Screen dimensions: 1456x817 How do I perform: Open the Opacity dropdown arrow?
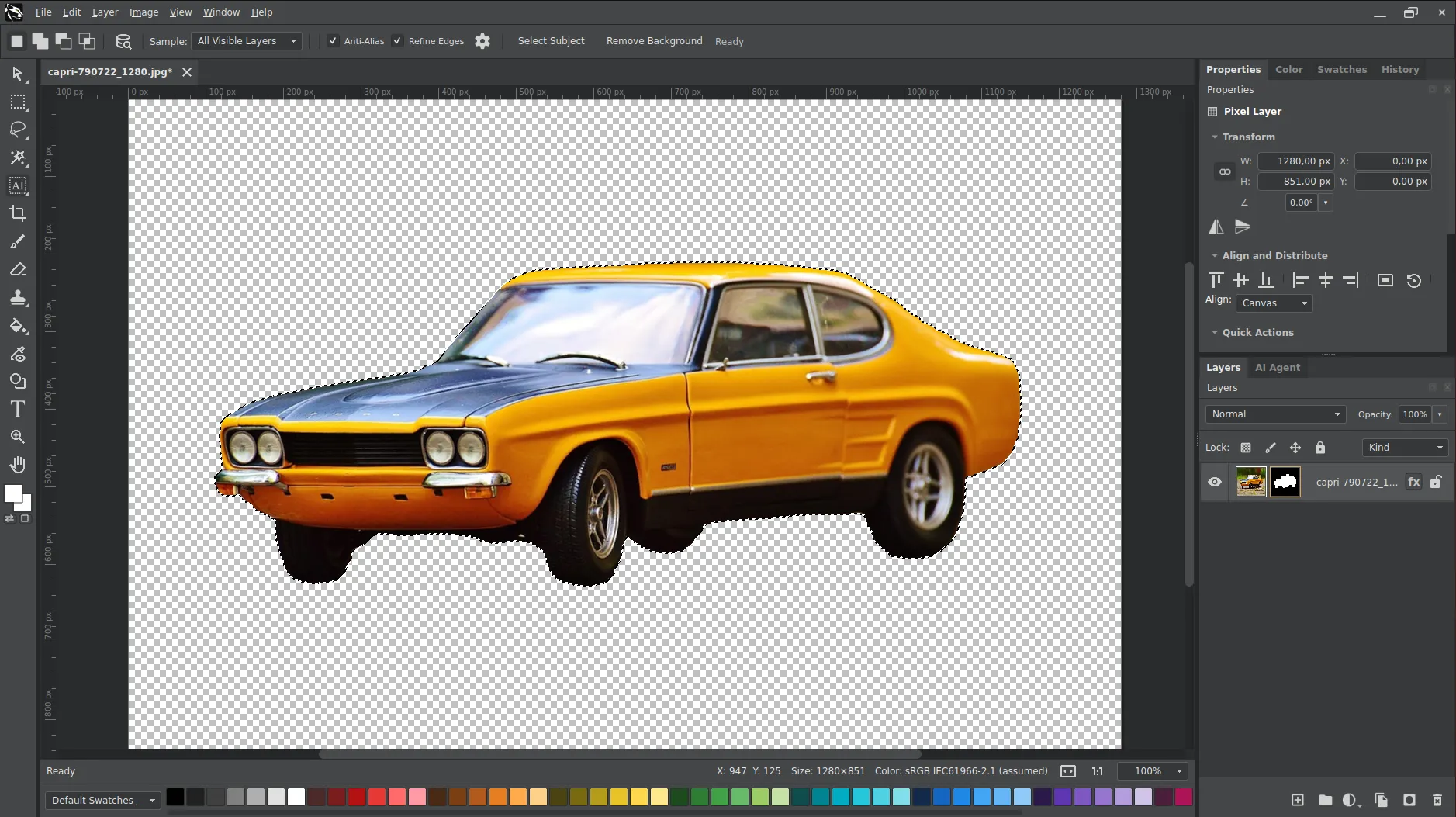coord(1440,414)
